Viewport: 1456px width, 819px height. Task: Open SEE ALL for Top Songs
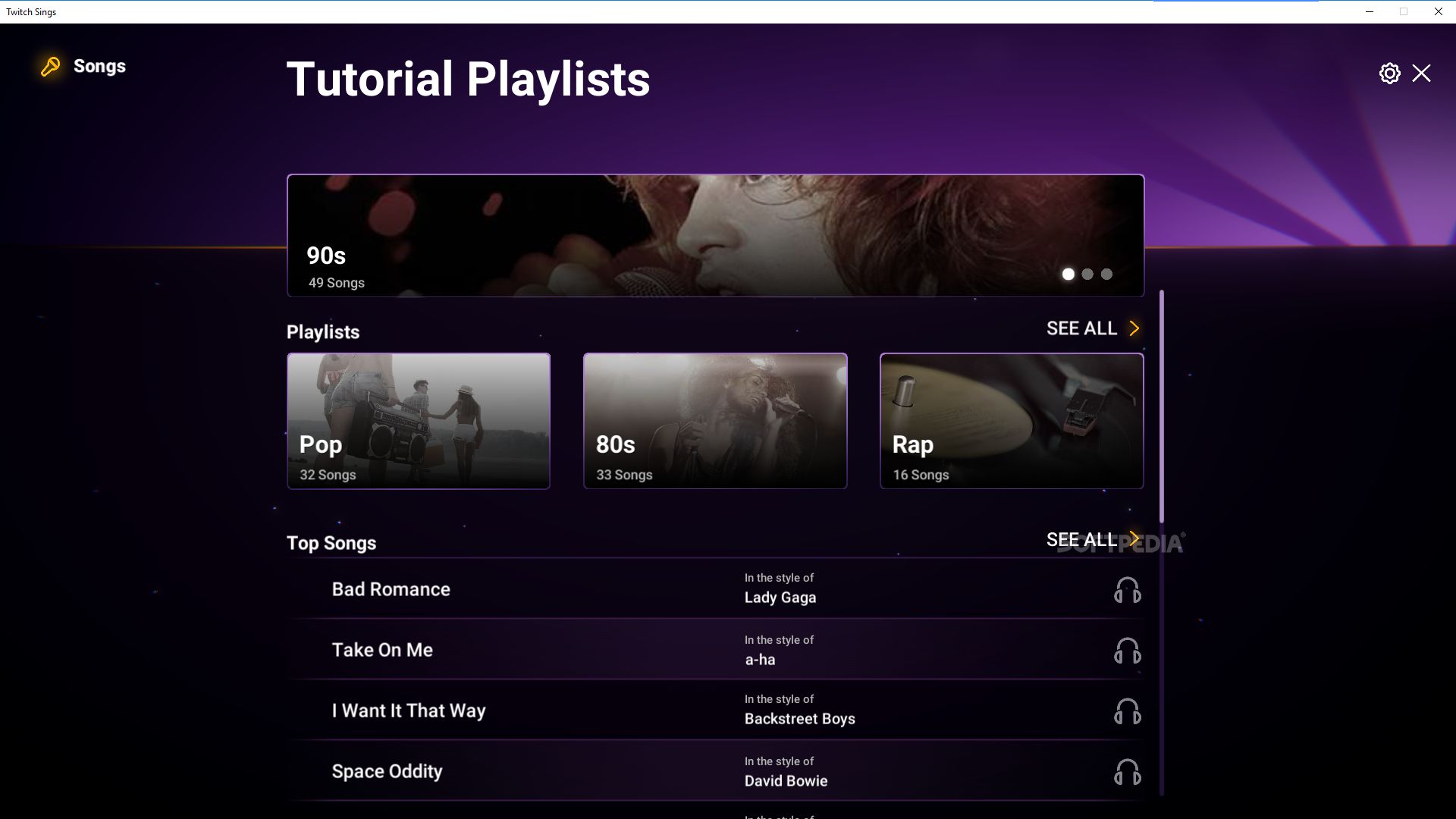coord(1081,539)
